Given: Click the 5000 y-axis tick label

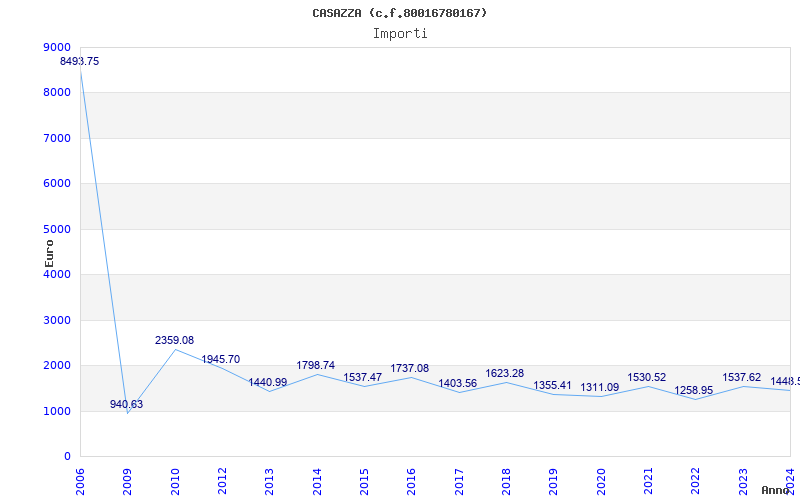Looking at the screenshot, I should tap(57, 230).
